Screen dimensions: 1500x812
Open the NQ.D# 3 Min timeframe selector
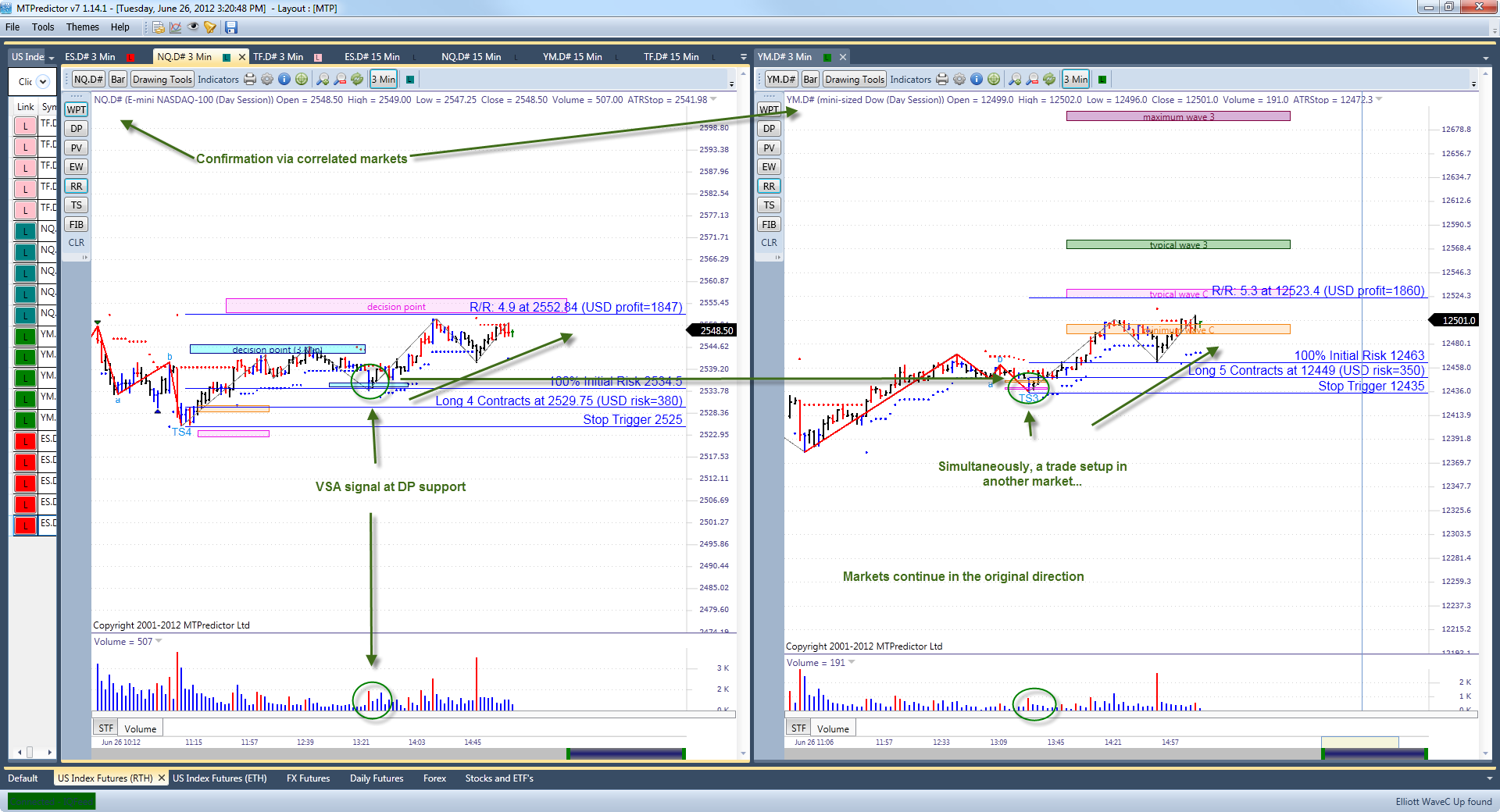[x=384, y=79]
